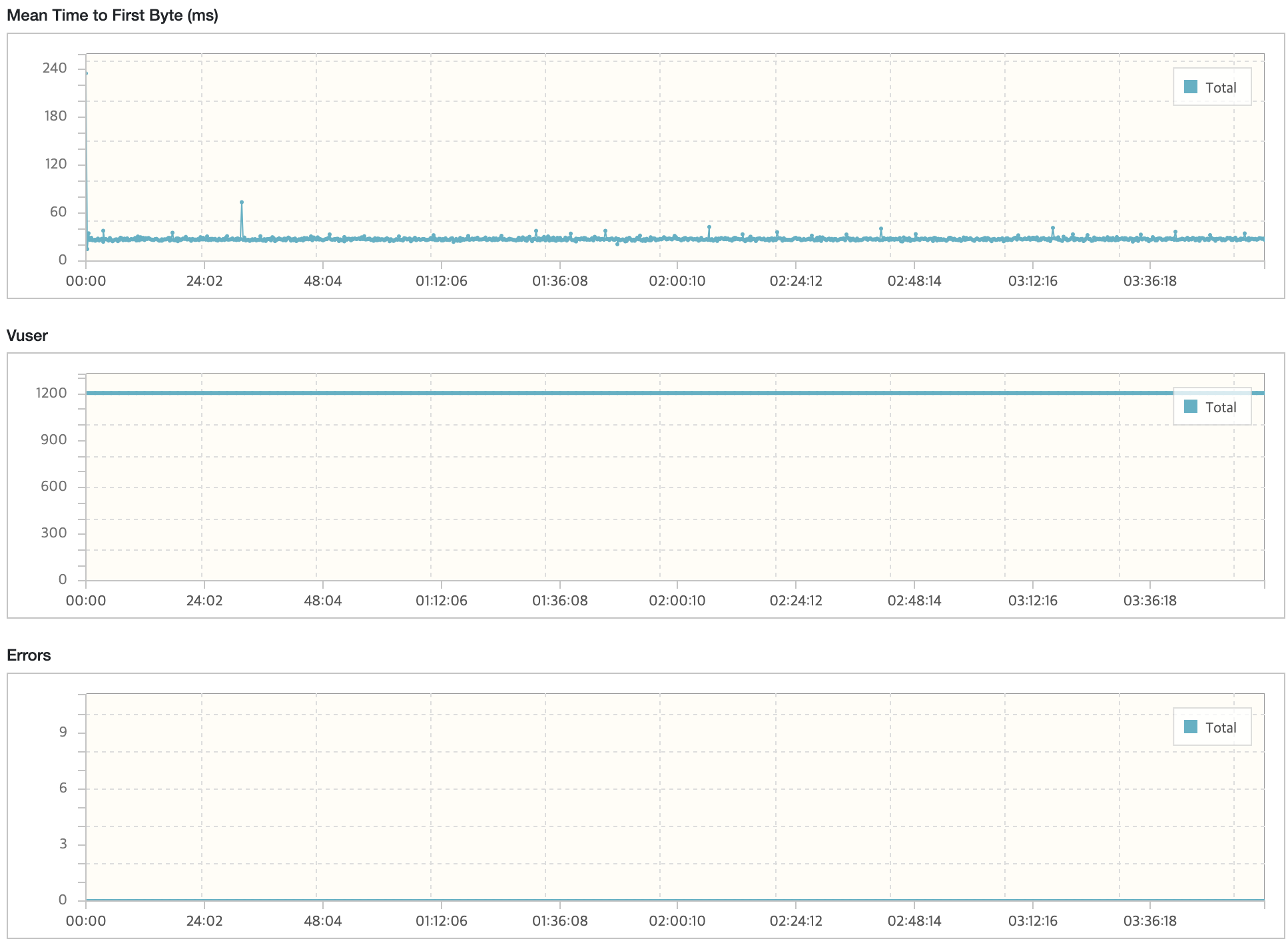The height and width of the screenshot is (943, 1288).
Task: Click 6 label on Errors y-axis
Action: point(63,788)
